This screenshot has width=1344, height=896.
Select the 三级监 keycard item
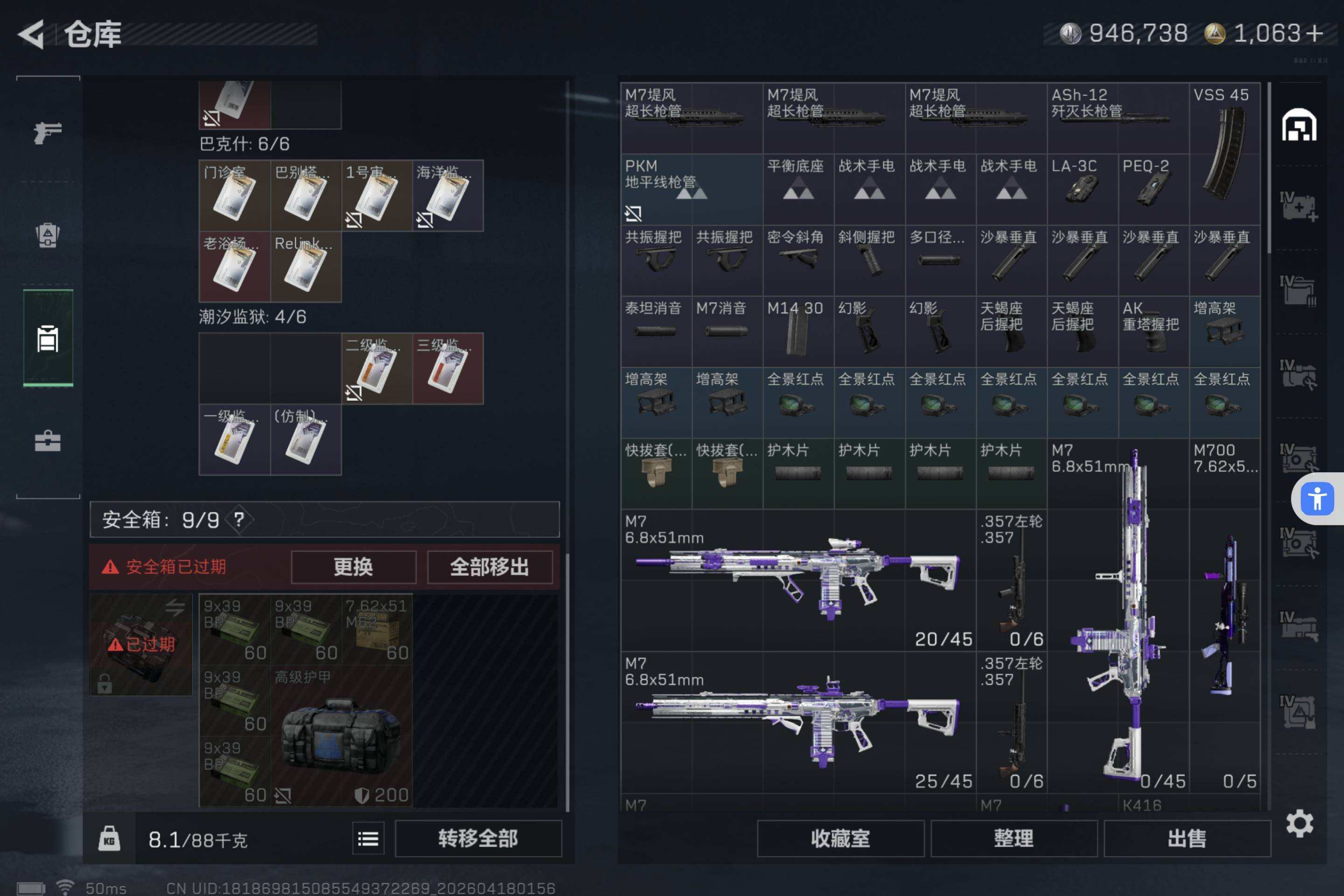[448, 369]
